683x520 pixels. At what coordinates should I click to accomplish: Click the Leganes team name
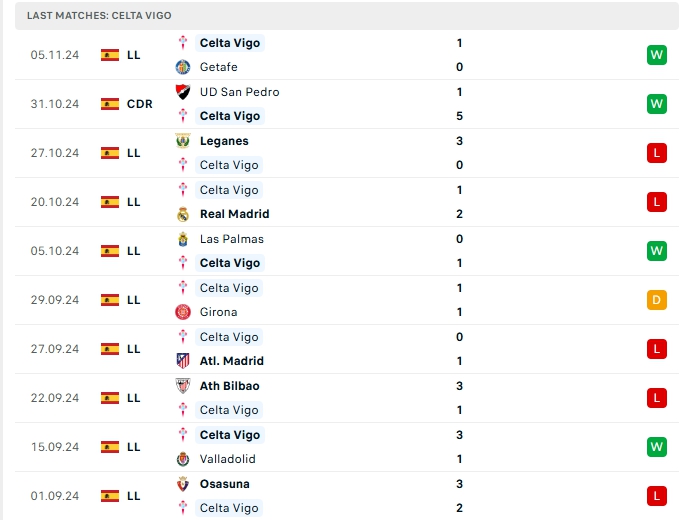point(224,141)
